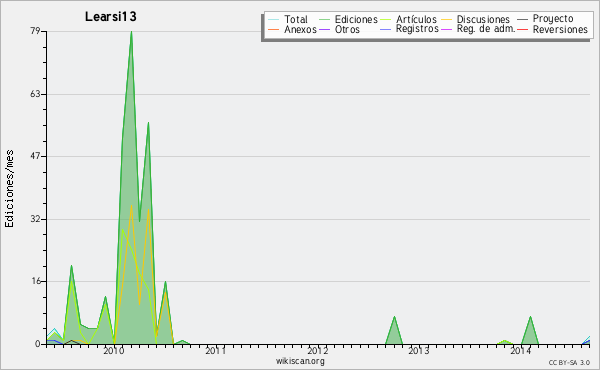Click the wikiscan.org caption
This screenshot has width=600, height=370.
coord(300,361)
